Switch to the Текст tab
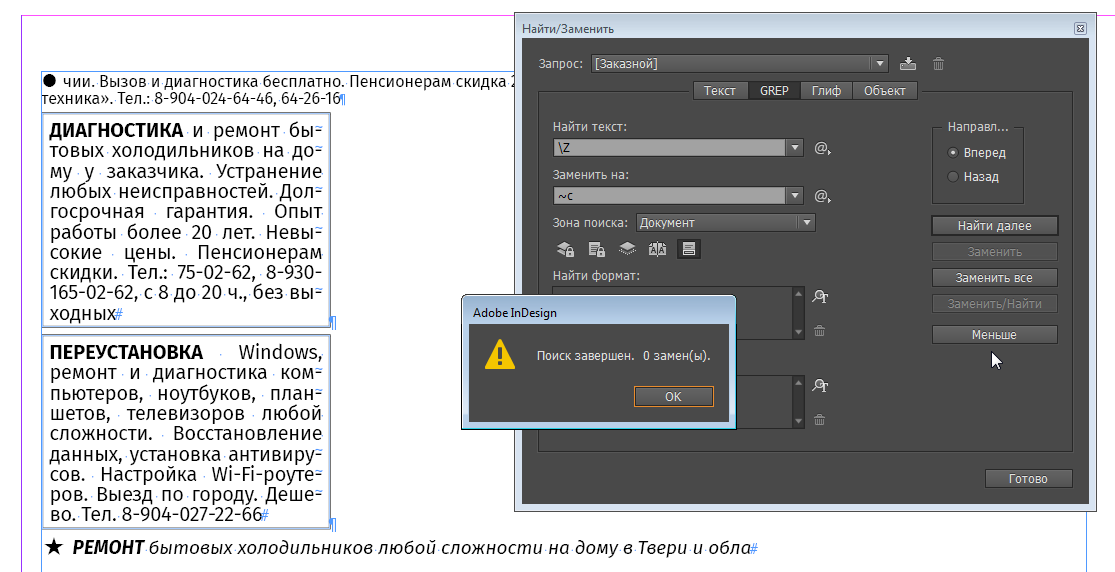 click(x=719, y=91)
